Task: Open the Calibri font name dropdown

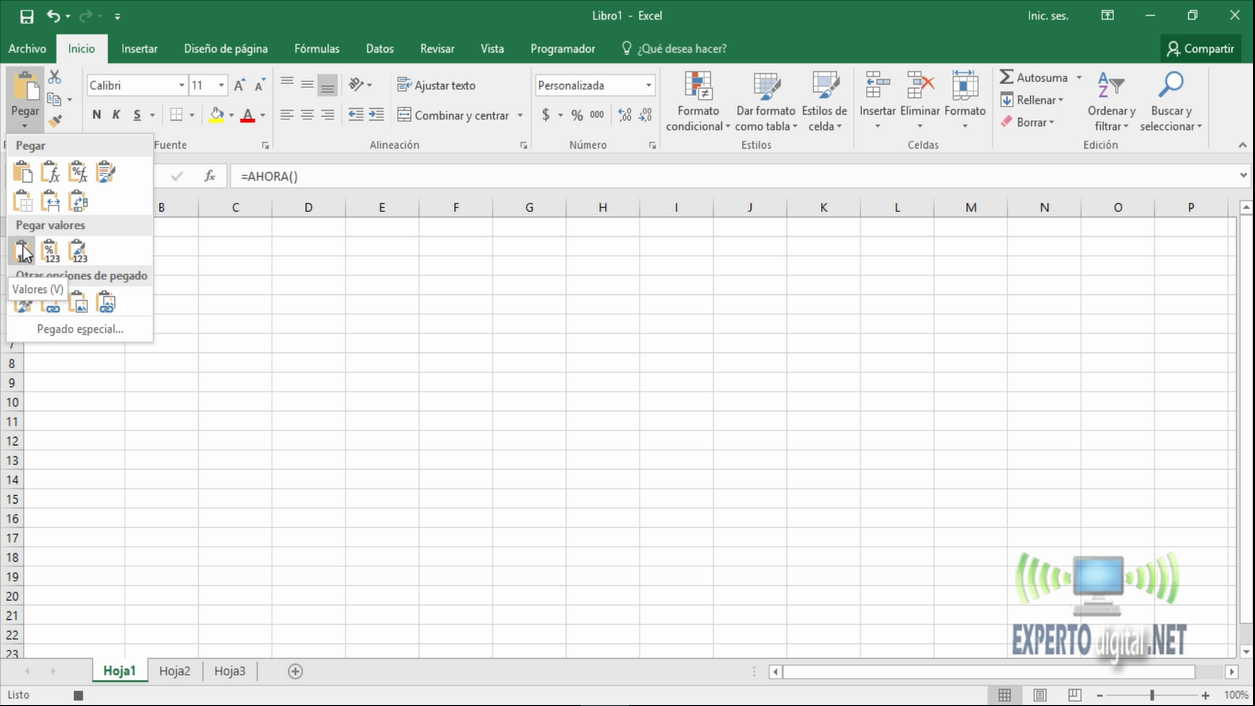Action: 181,86
